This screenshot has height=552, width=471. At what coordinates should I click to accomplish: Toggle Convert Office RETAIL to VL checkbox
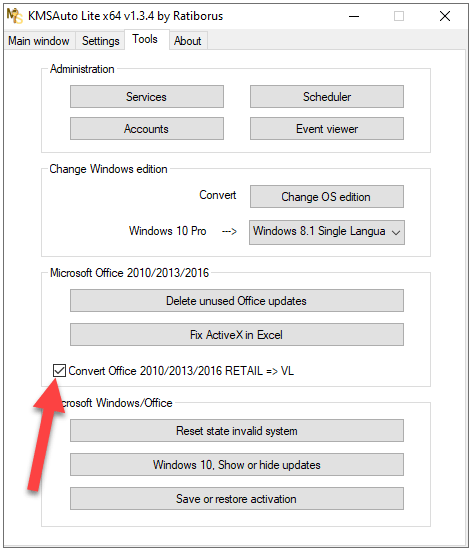point(59,370)
